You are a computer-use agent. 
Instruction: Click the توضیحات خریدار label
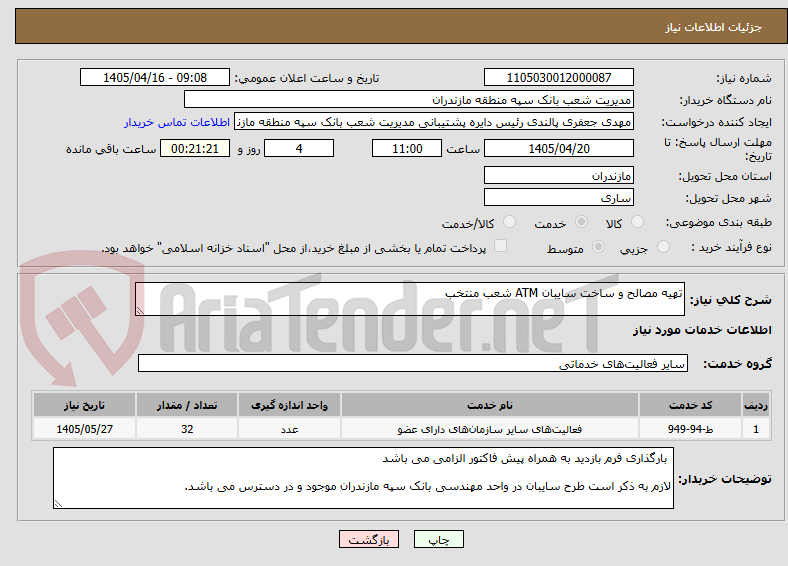click(x=725, y=479)
